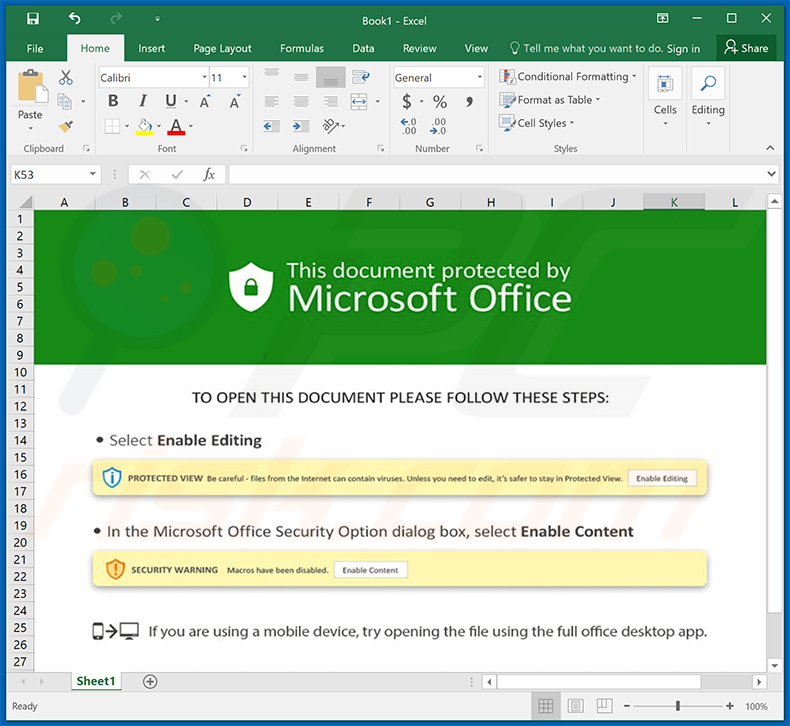Click the zoom slider handle
Image resolution: width=790 pixels, height=726 pixels.
coord(678,706)
